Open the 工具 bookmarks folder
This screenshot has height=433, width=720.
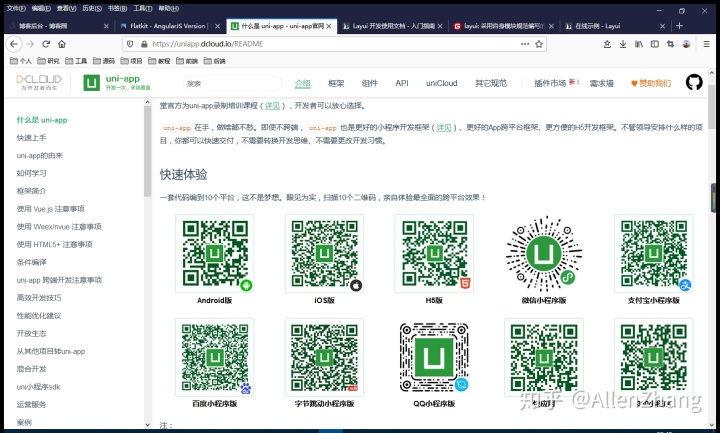[x=76, y=61]
